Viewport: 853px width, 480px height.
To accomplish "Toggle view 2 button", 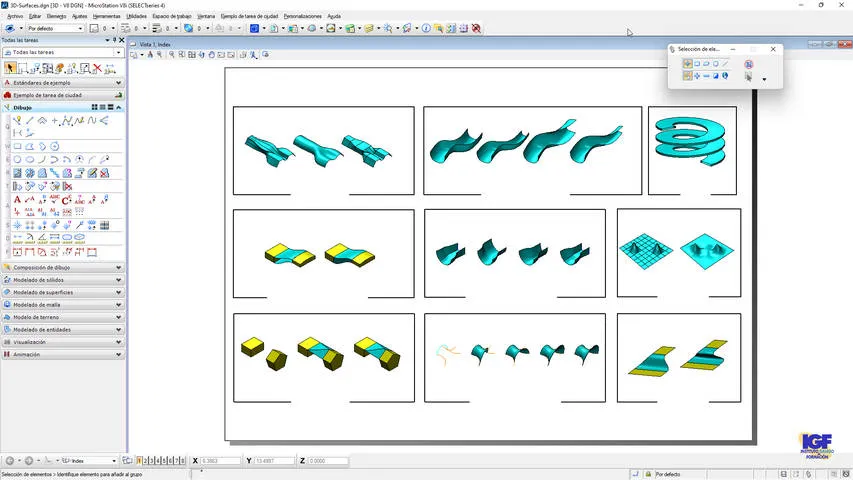I will 145,460.
